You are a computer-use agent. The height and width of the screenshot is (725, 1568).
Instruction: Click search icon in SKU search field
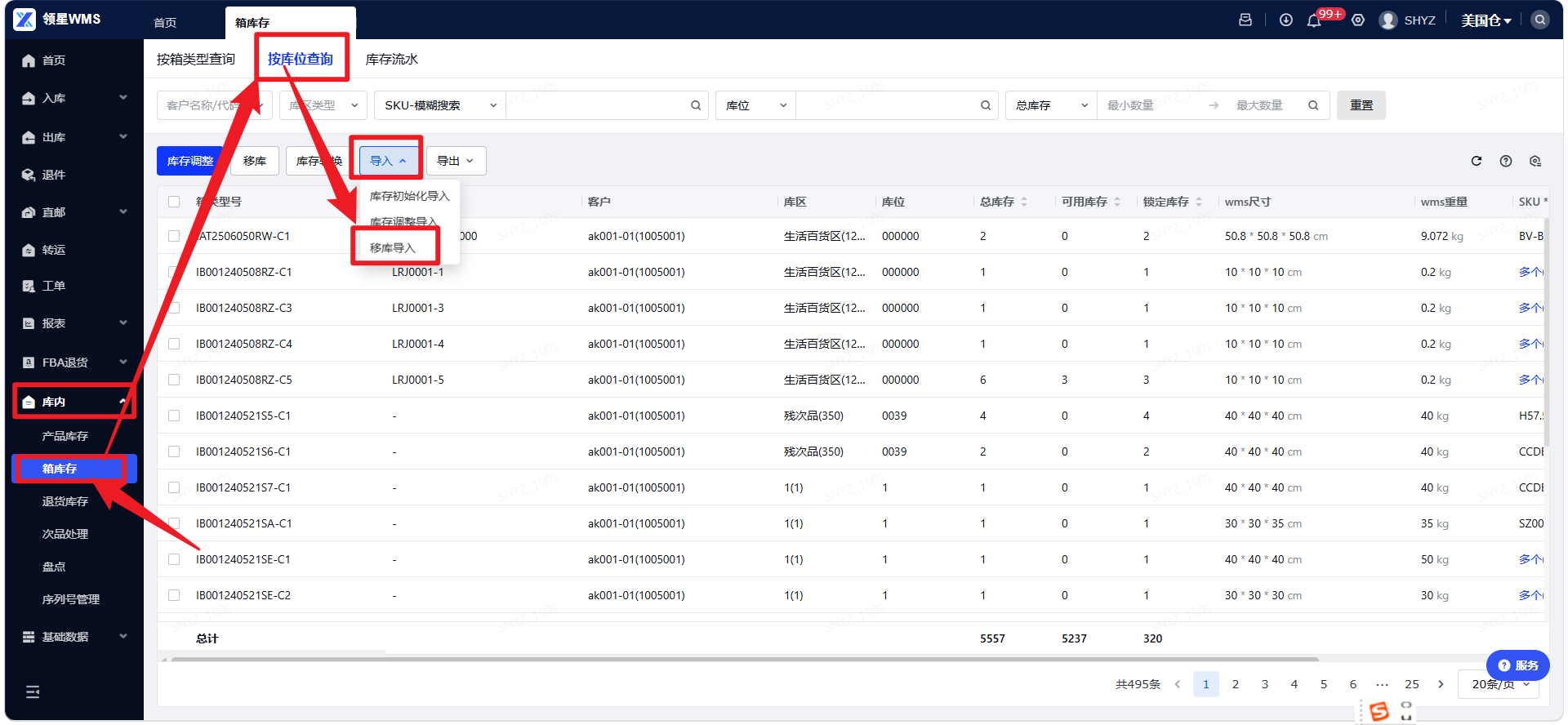click(696, 105)
